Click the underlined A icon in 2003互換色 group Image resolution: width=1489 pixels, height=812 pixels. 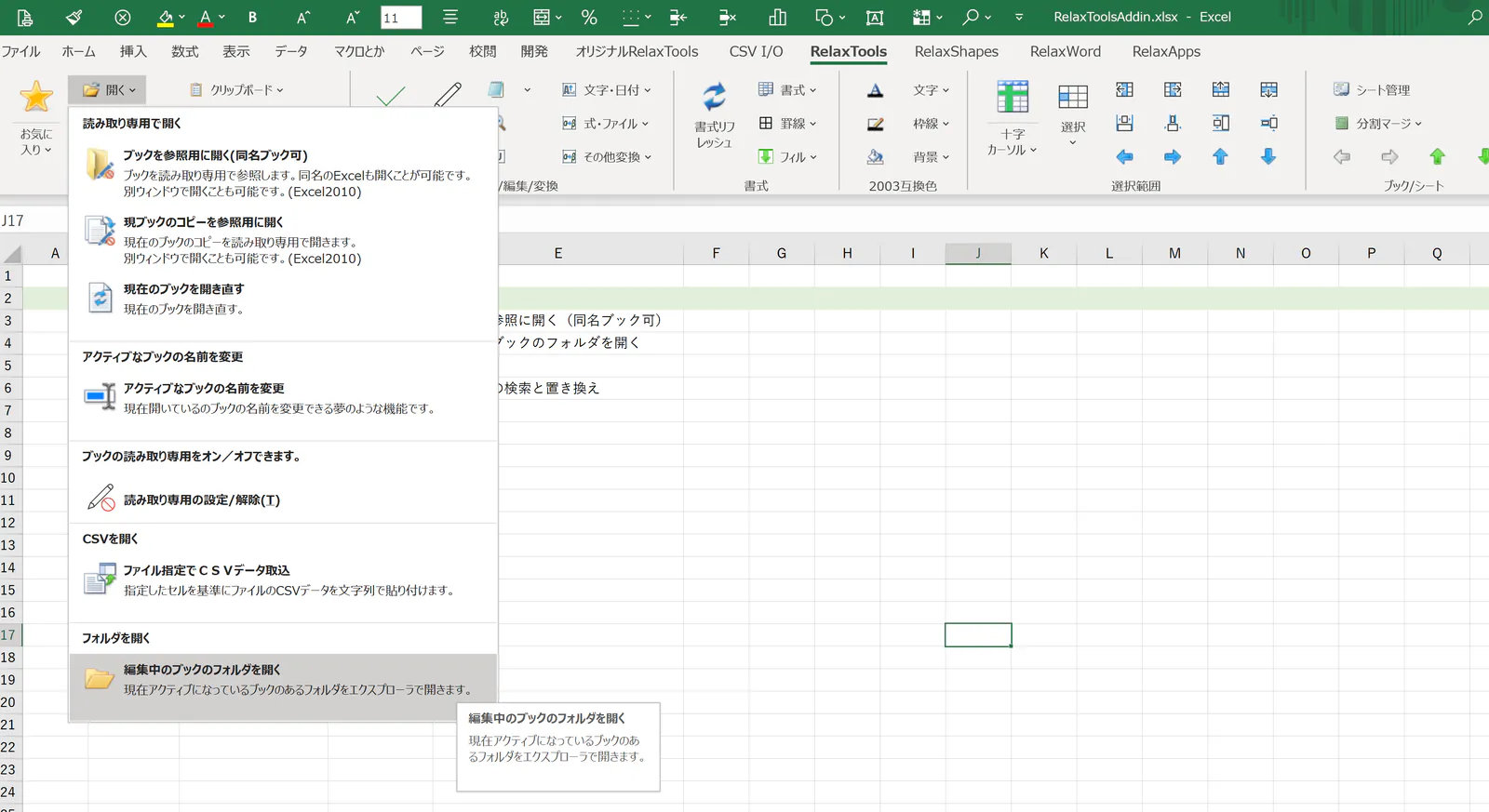[875, 90]
